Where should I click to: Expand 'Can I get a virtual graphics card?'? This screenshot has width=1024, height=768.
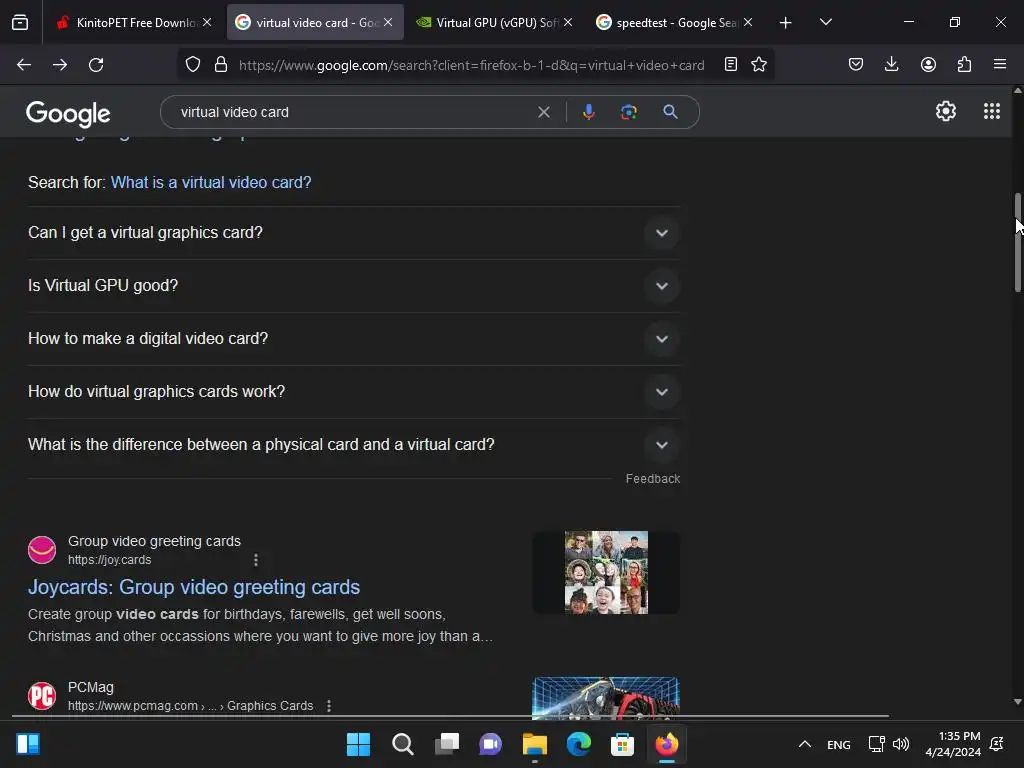[662, 233]
